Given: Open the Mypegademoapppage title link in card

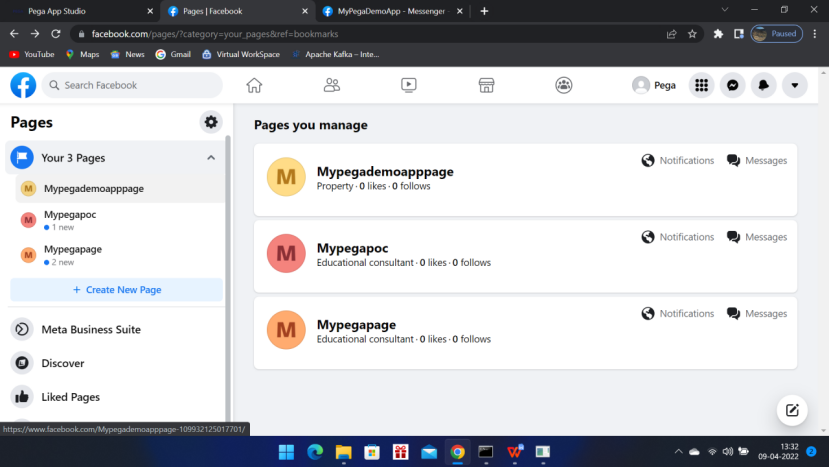Looking at the screenshot, I should 385,172.
